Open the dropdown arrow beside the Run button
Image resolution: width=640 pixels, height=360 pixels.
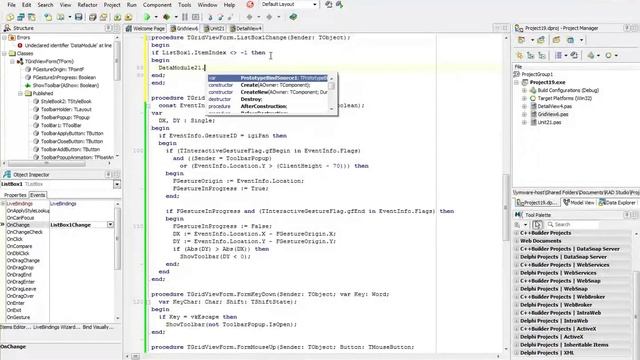(x=156, y=17)
